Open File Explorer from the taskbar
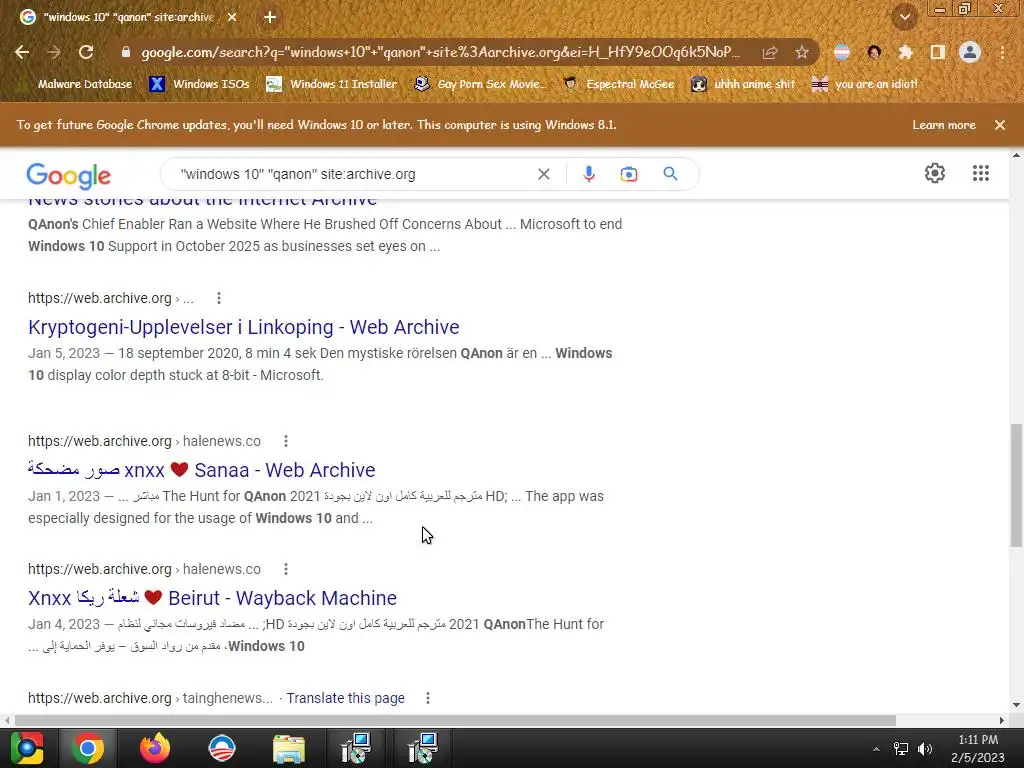The height and width of the screenshot is (768, 1024). click(x=289, y=748)
